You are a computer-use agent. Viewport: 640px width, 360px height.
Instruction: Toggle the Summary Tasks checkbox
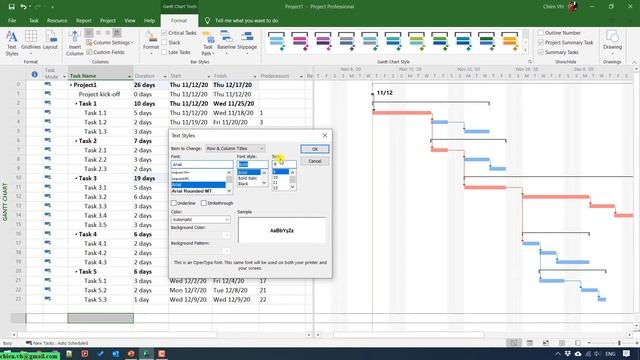click(541, 52)
